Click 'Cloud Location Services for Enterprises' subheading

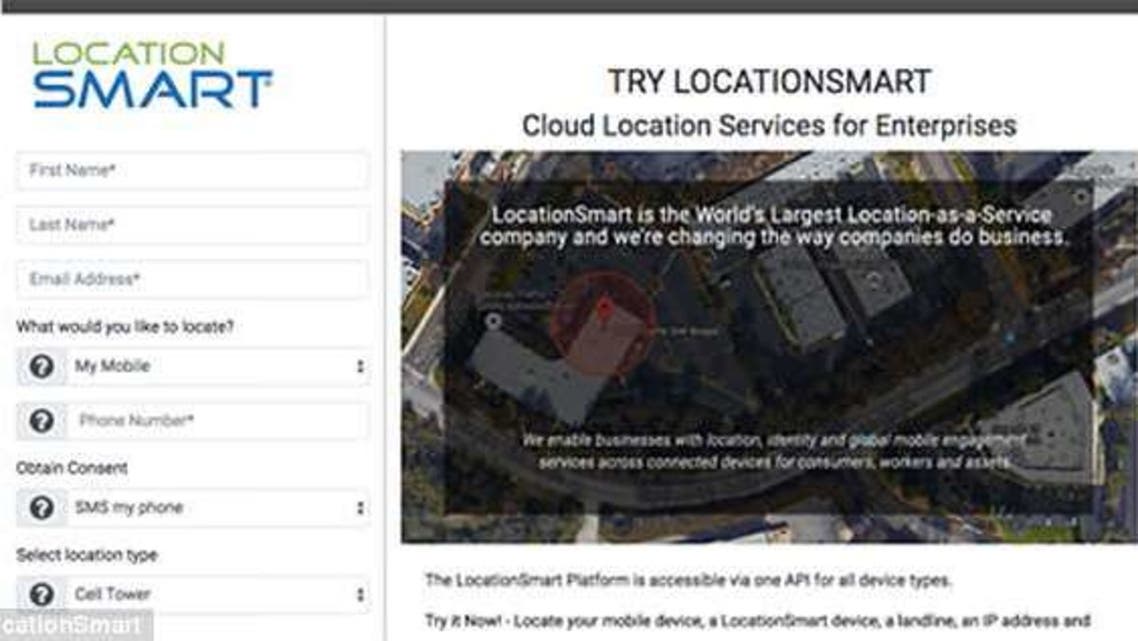(769, 126)
